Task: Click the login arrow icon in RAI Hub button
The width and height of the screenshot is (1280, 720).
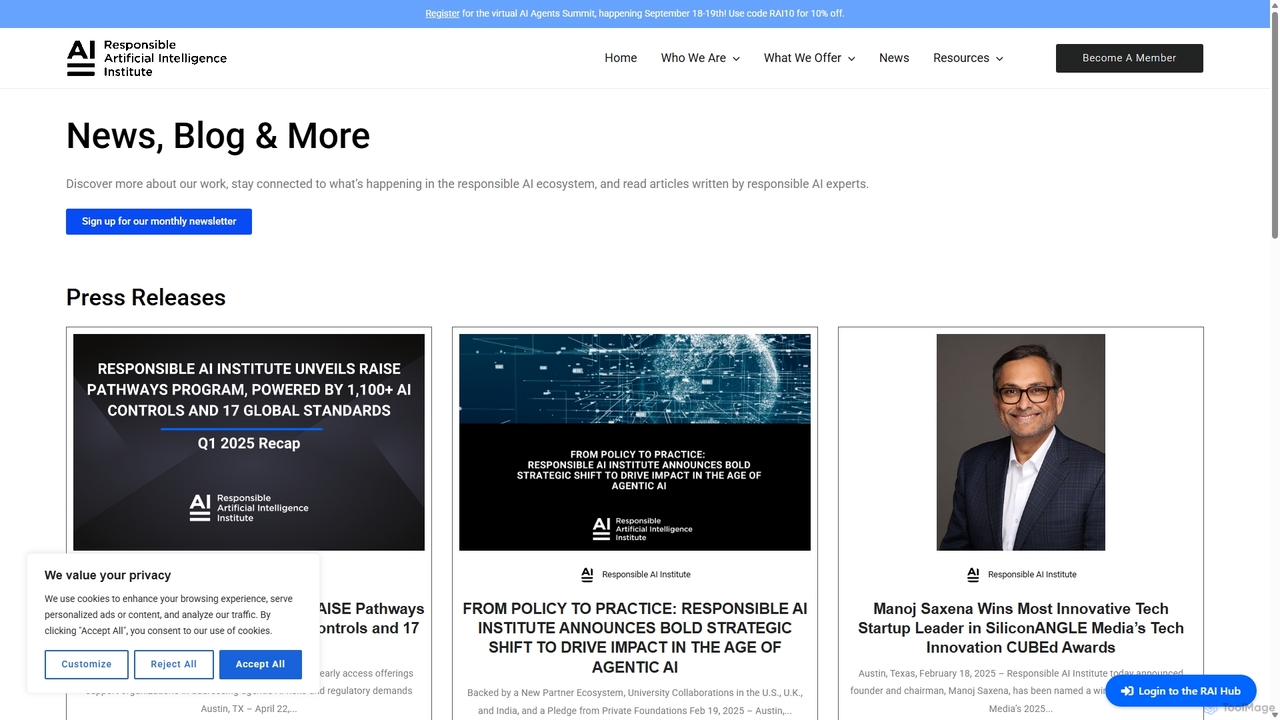Action: [1127, 691]
